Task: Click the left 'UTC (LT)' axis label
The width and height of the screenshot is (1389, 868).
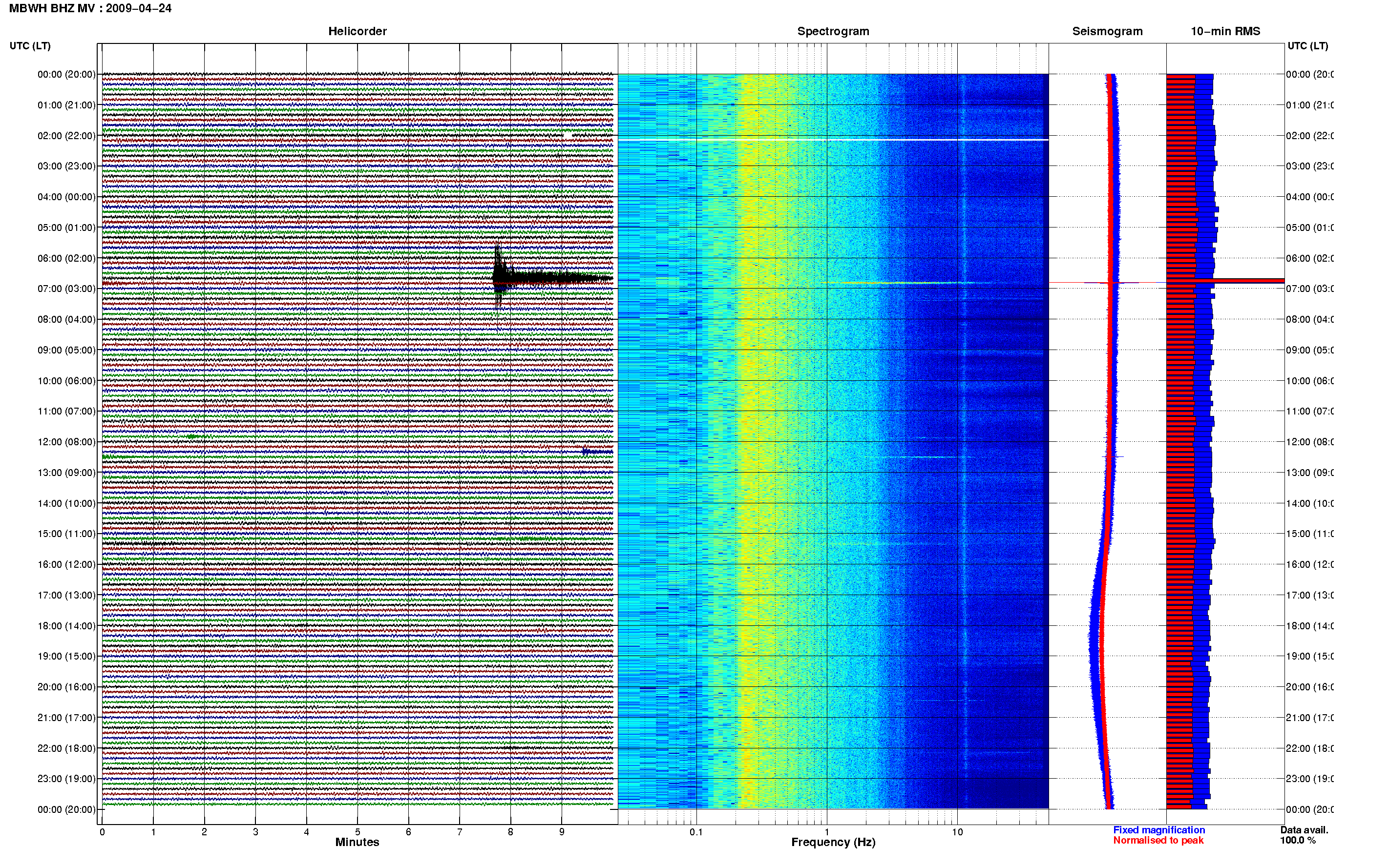Action: pos(30,45)
